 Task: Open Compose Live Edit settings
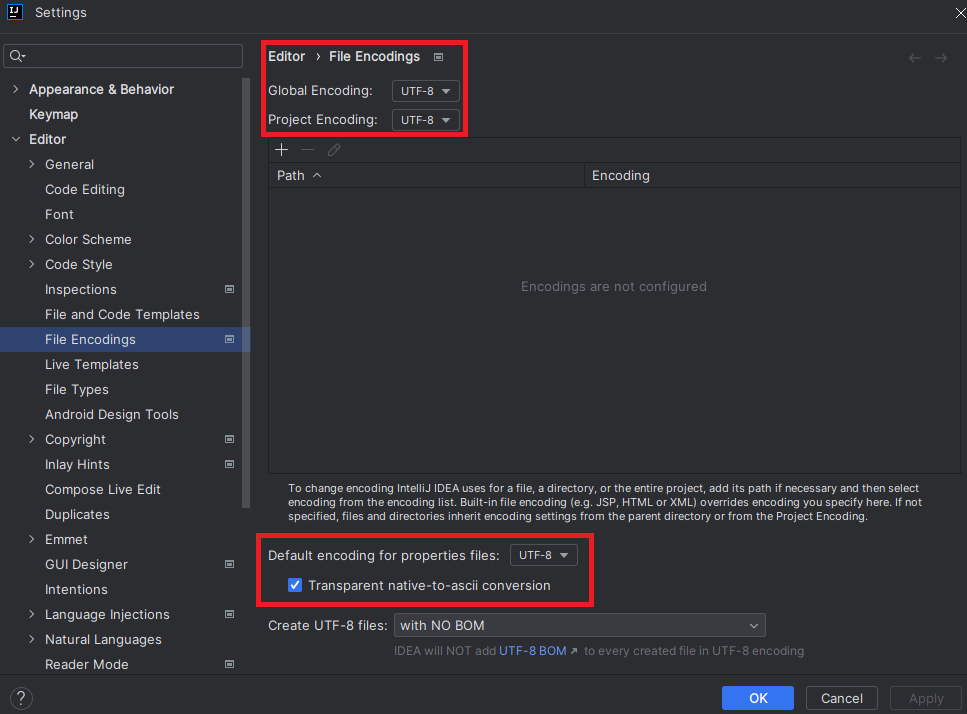(103, 490)
